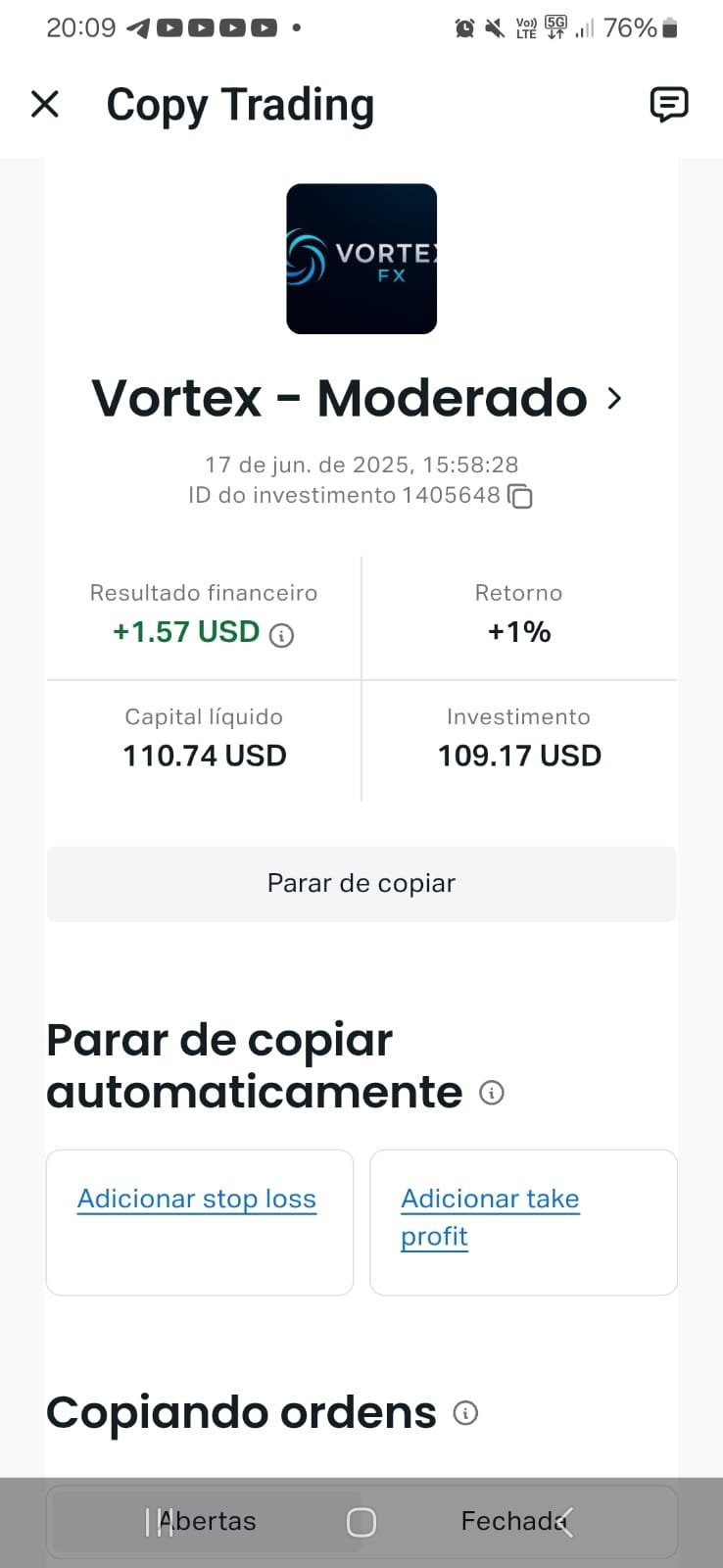Viewport: 723px width, 1568px height.
Task: Expand Vortex - Moderado strategy chevron
Action: point(614,399)
